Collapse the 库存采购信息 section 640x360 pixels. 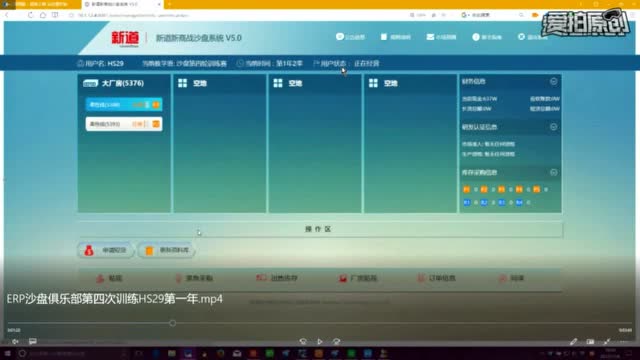coord(553,173)
